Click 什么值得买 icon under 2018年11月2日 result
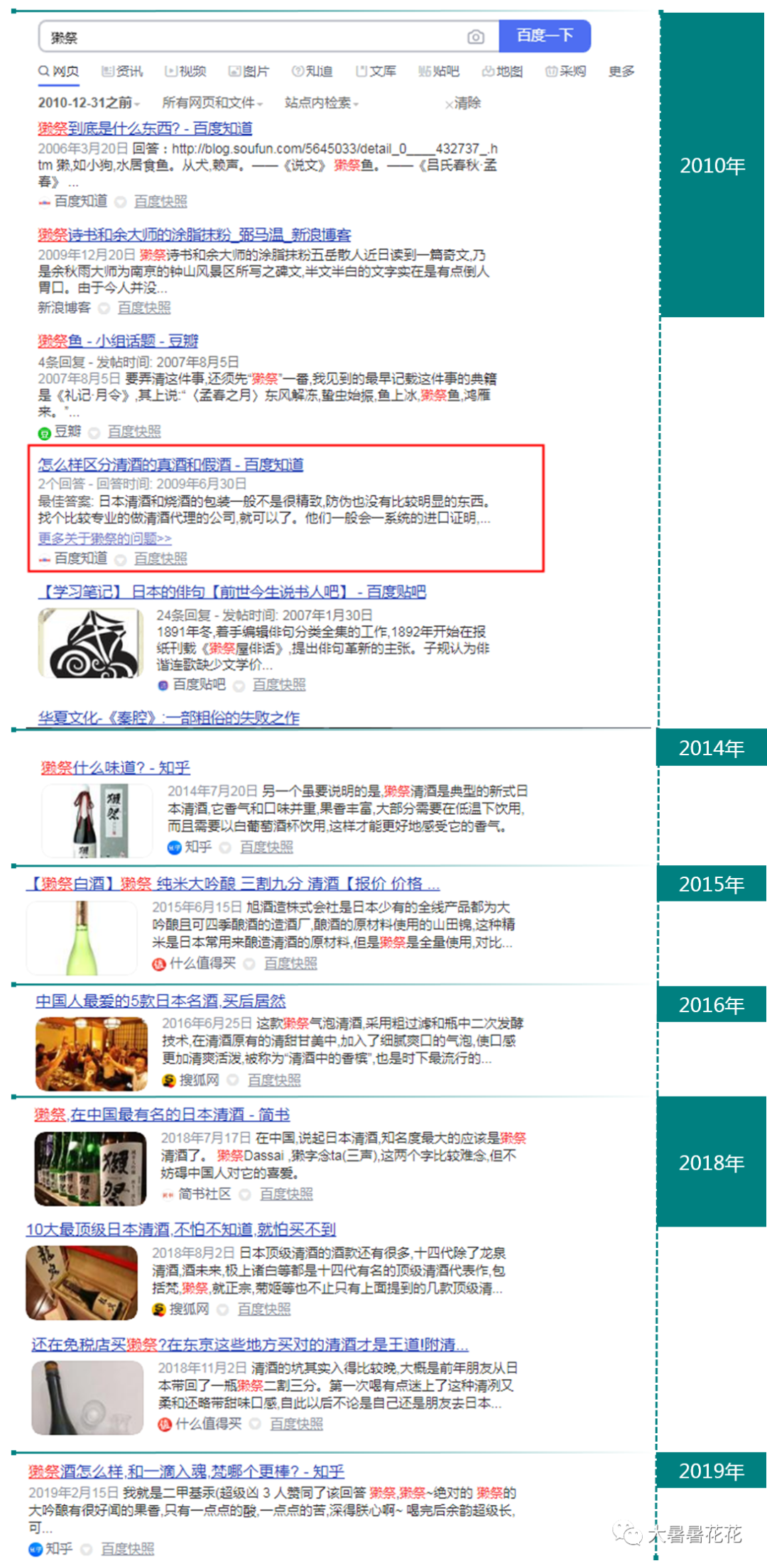This screenshot has height=1568, width=767. coord(165,1425)
